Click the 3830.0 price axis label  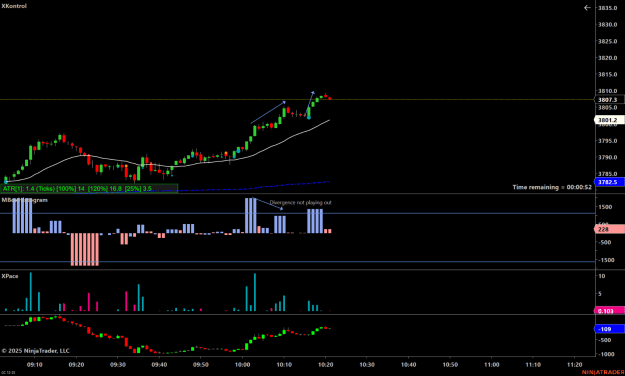point(607,25)
